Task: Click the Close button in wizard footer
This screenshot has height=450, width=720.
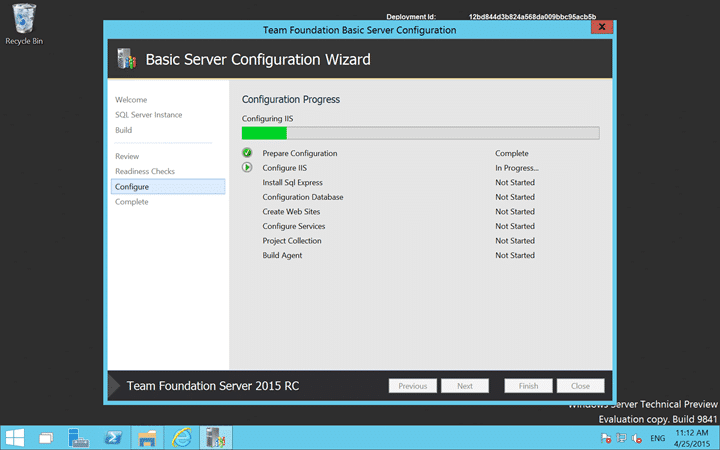Action: pos(580,386)
